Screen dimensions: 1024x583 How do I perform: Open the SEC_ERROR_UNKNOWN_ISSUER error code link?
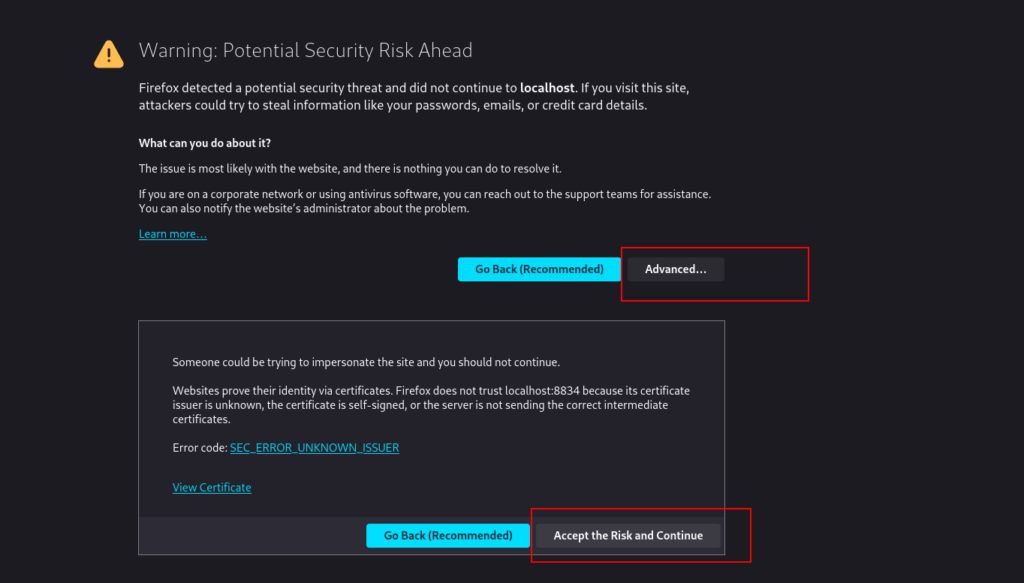click(314, 447)
